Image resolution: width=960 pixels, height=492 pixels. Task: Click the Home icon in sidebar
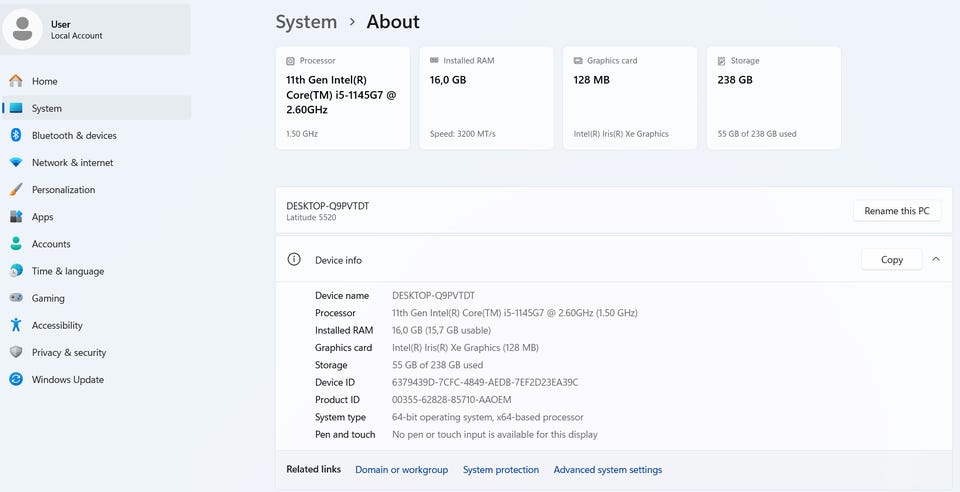(16, 81)
